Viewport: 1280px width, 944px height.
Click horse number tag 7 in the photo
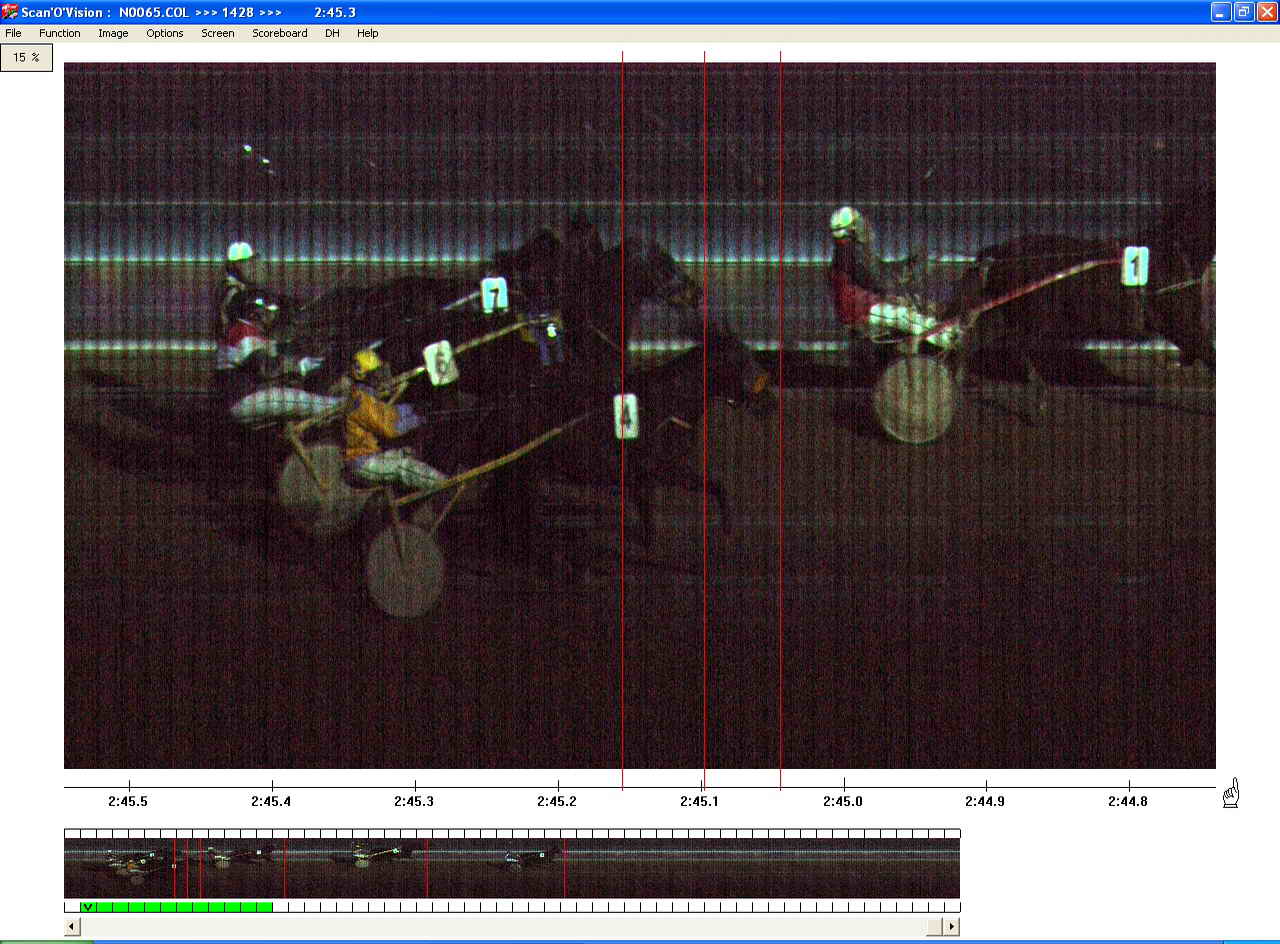[x=494, y=295]
